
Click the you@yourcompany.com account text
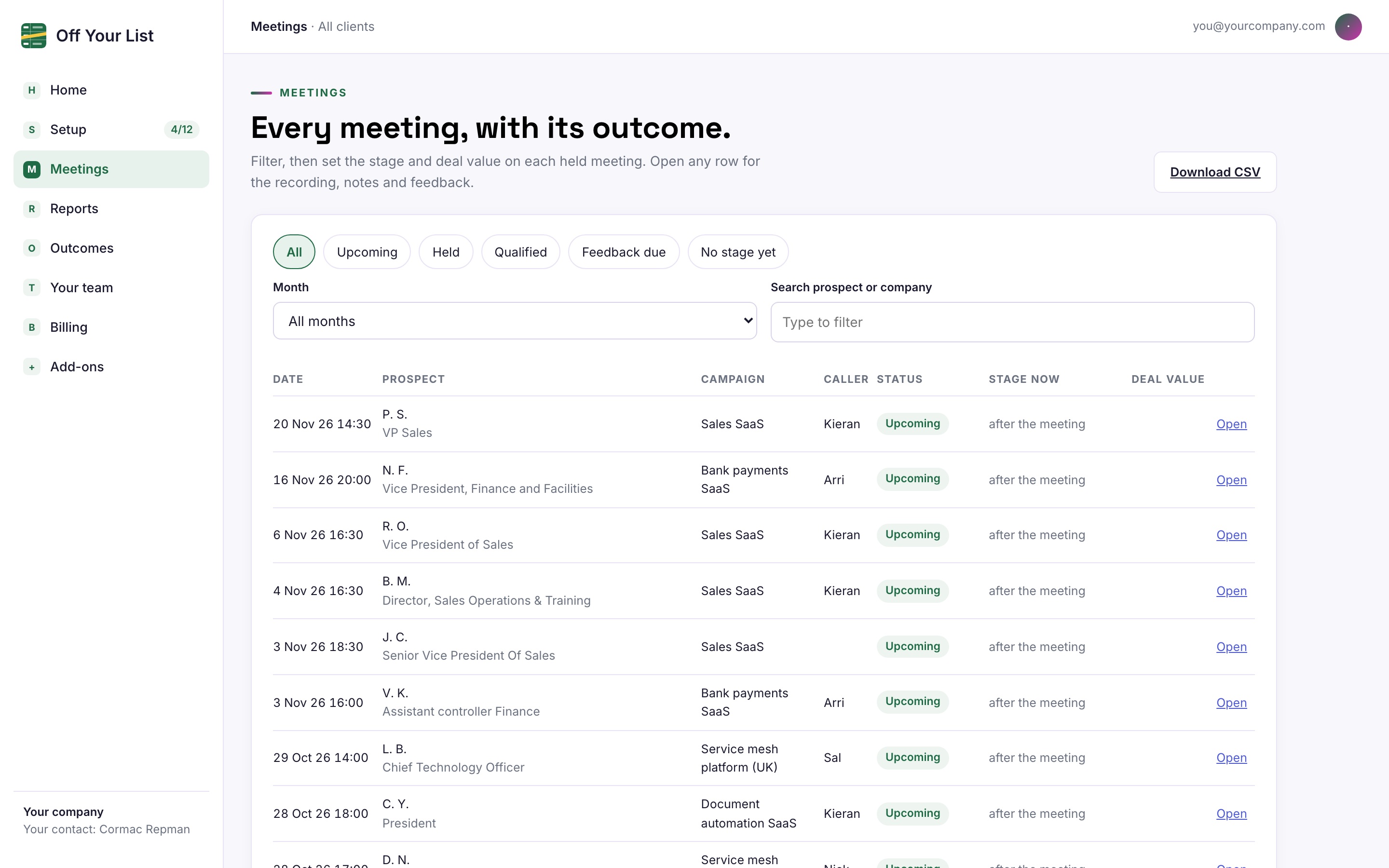pyautogui.click(x=1259, y=27)
